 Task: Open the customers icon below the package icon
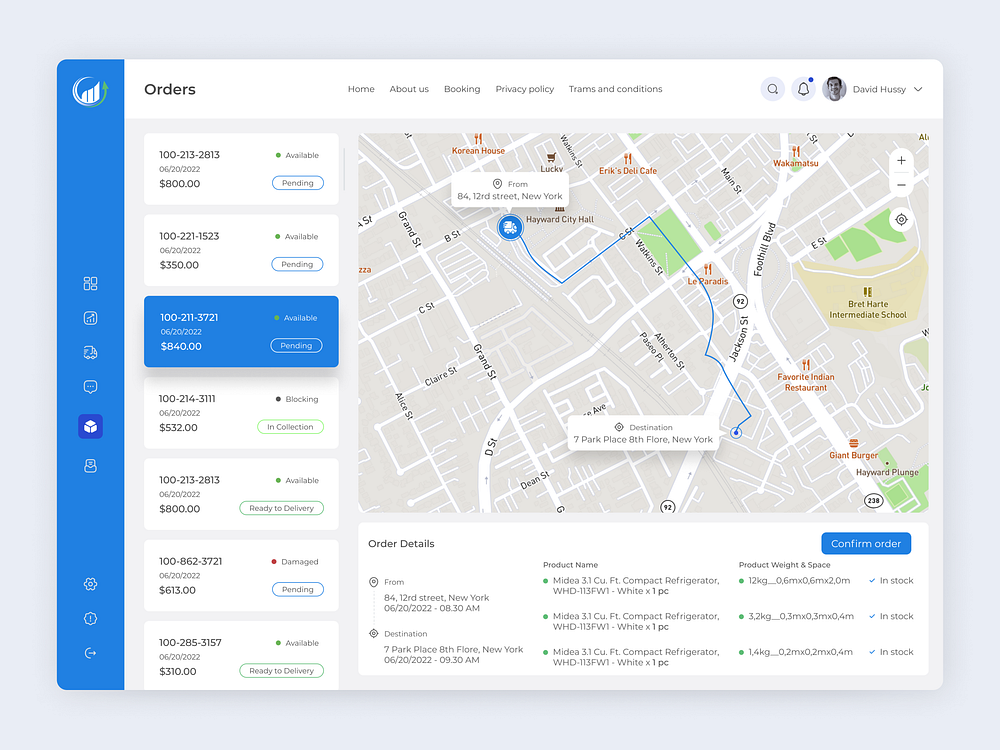point(90,465)
